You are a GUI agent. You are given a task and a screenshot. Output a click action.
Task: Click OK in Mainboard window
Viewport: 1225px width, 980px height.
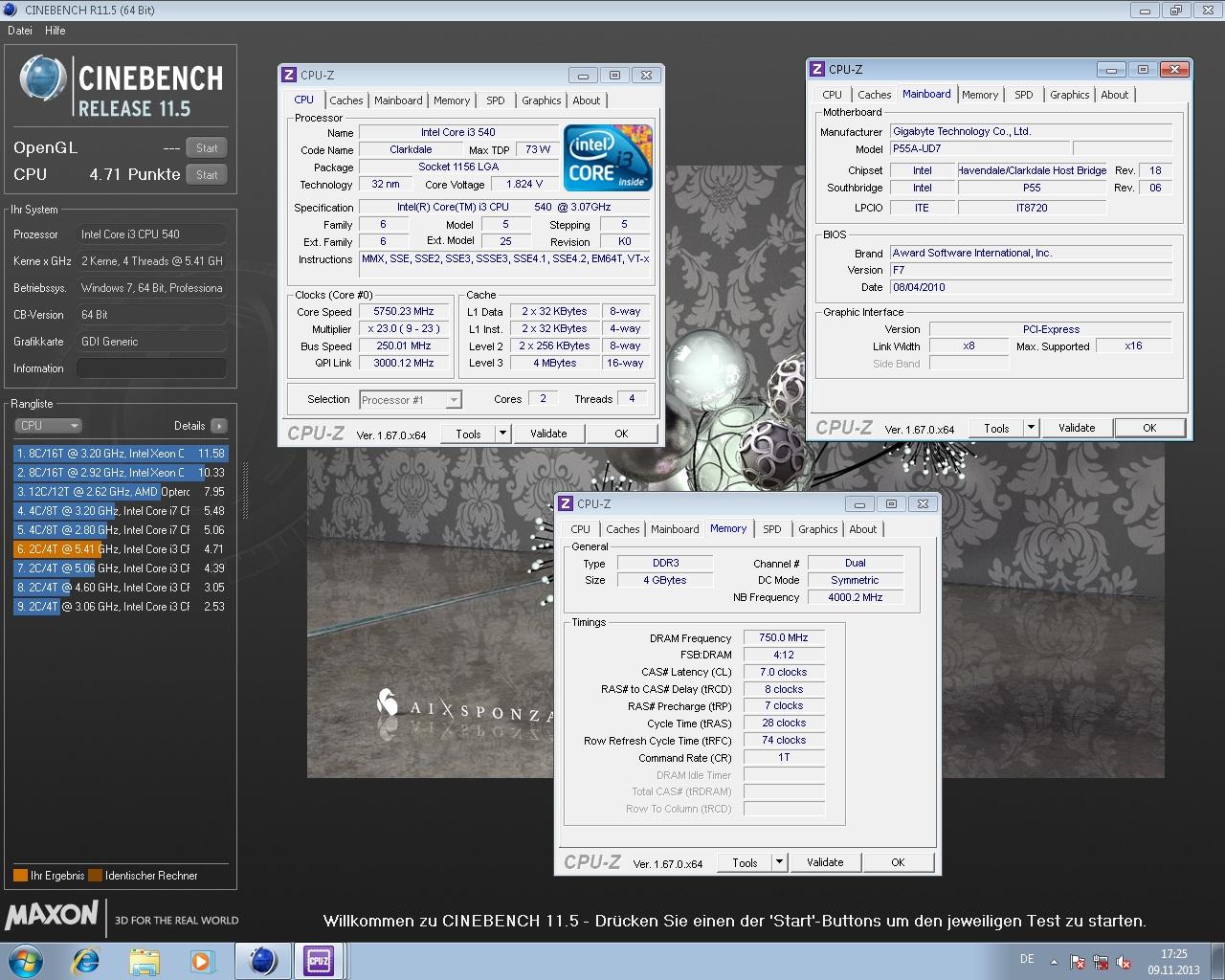(x=1149, y=428)
